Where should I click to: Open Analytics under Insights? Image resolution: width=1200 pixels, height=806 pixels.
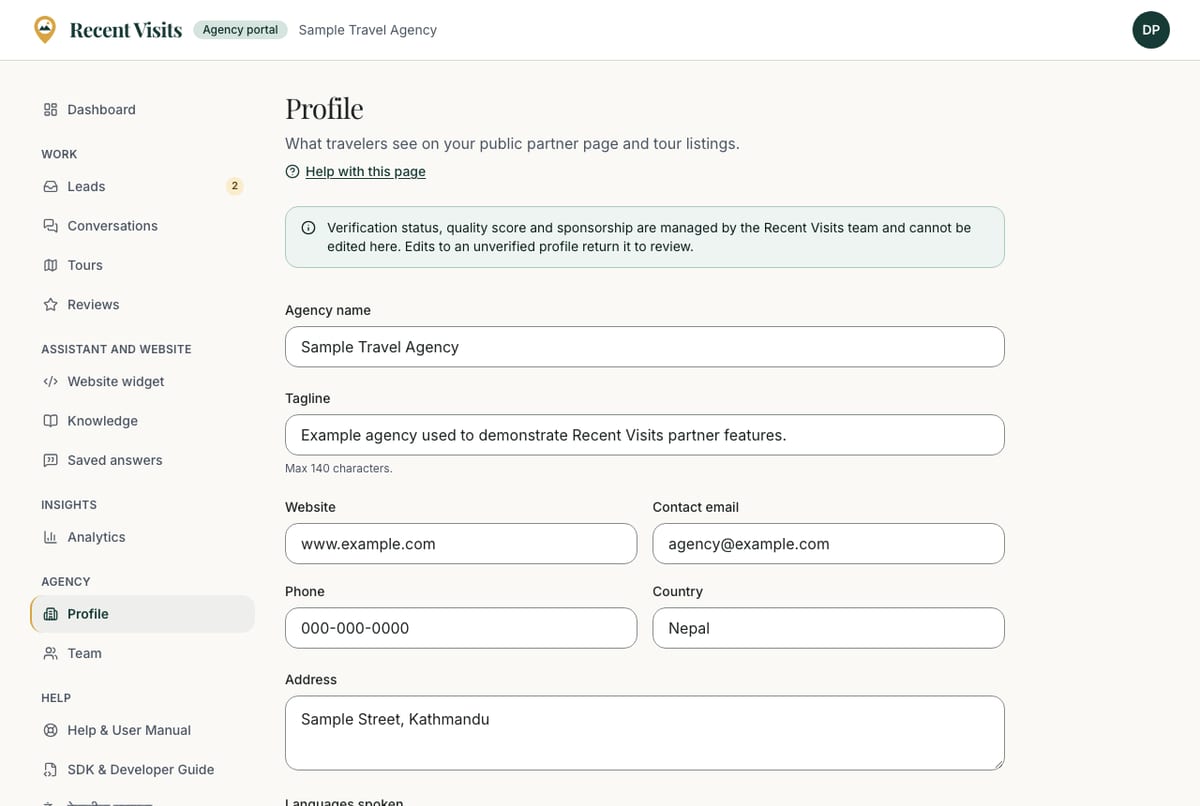click(142, 537)
